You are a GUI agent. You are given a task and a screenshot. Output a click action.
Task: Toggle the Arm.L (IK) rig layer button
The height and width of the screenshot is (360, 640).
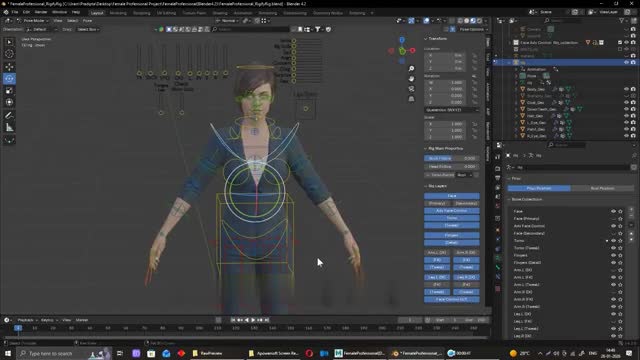pyautogui.click(x=437, y=253)
